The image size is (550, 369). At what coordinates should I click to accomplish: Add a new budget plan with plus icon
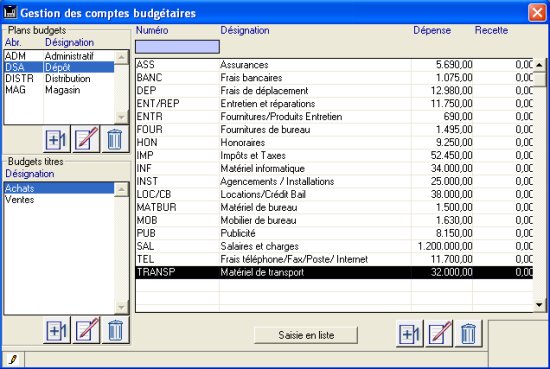point(56,139)
